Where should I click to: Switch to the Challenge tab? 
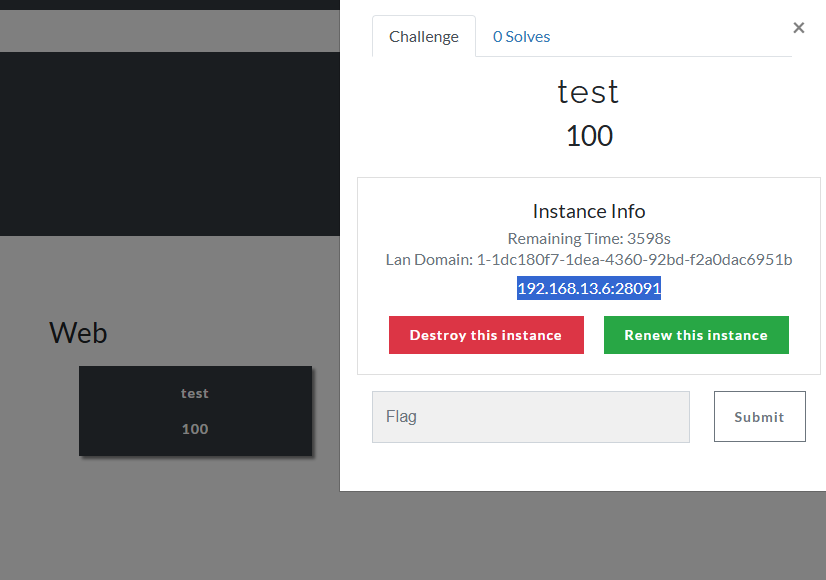[x=424, y=37]
